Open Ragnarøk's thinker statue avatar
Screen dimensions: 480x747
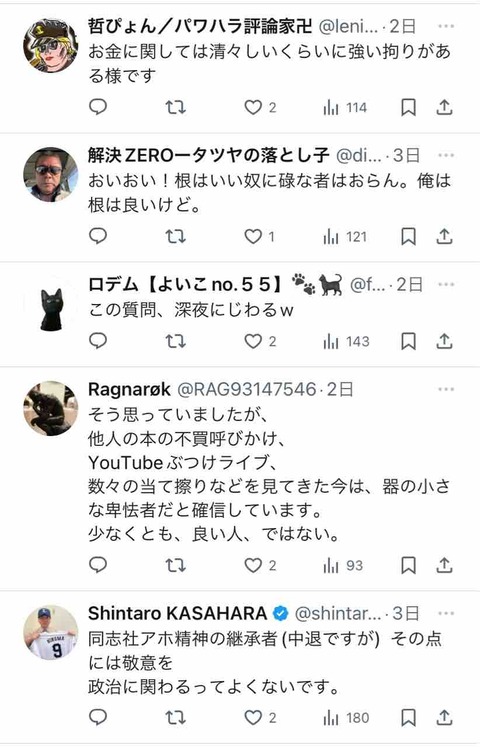click(x=50, y=408)
